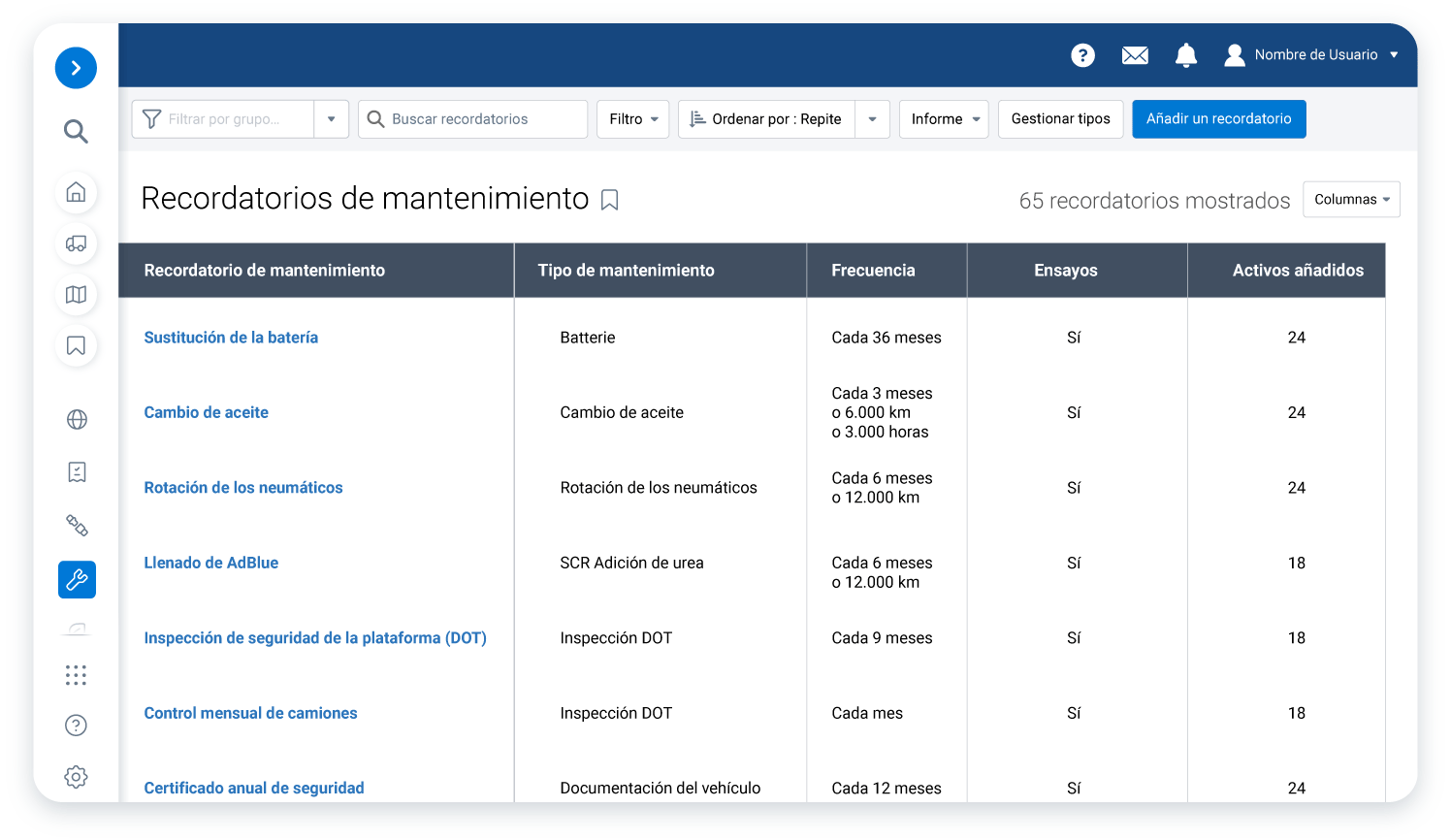Select the home dashboard icon
The width and height of the screenshot is (1451, 840).
click(x=76, y=193)
